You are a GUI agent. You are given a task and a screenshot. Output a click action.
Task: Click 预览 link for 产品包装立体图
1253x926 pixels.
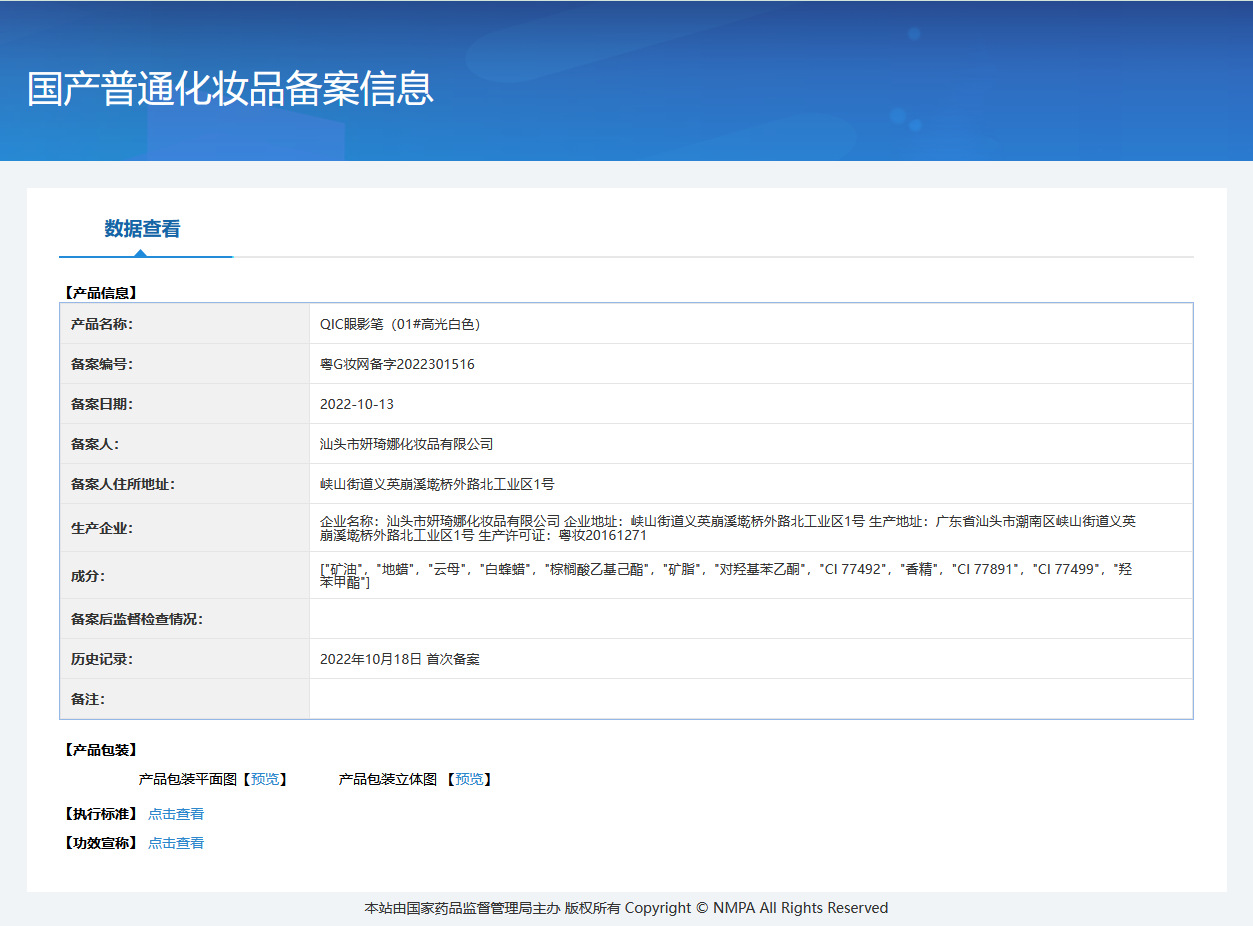[469, 779]
